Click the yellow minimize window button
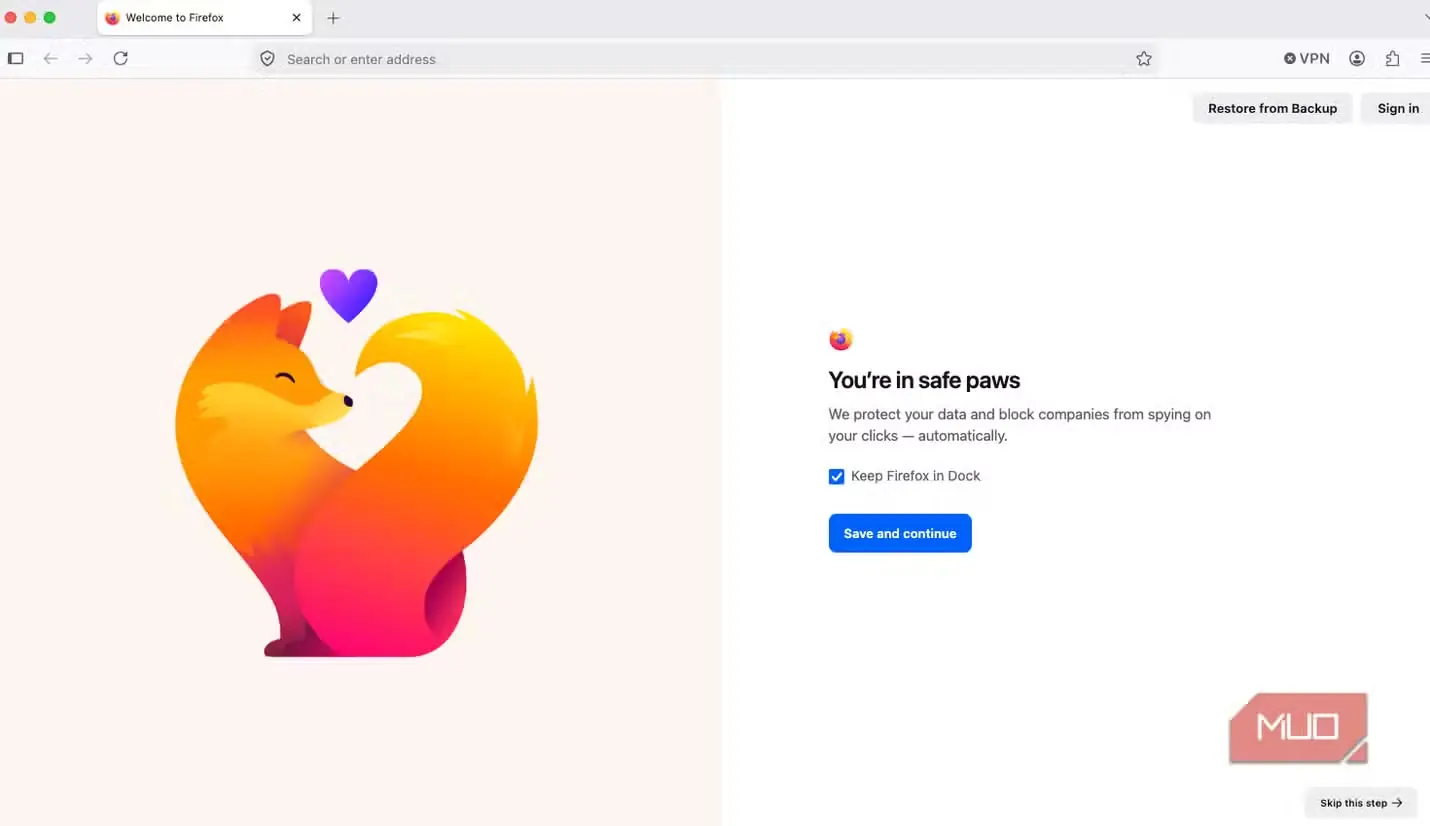1430x826 pixels. tap(30, 18)
